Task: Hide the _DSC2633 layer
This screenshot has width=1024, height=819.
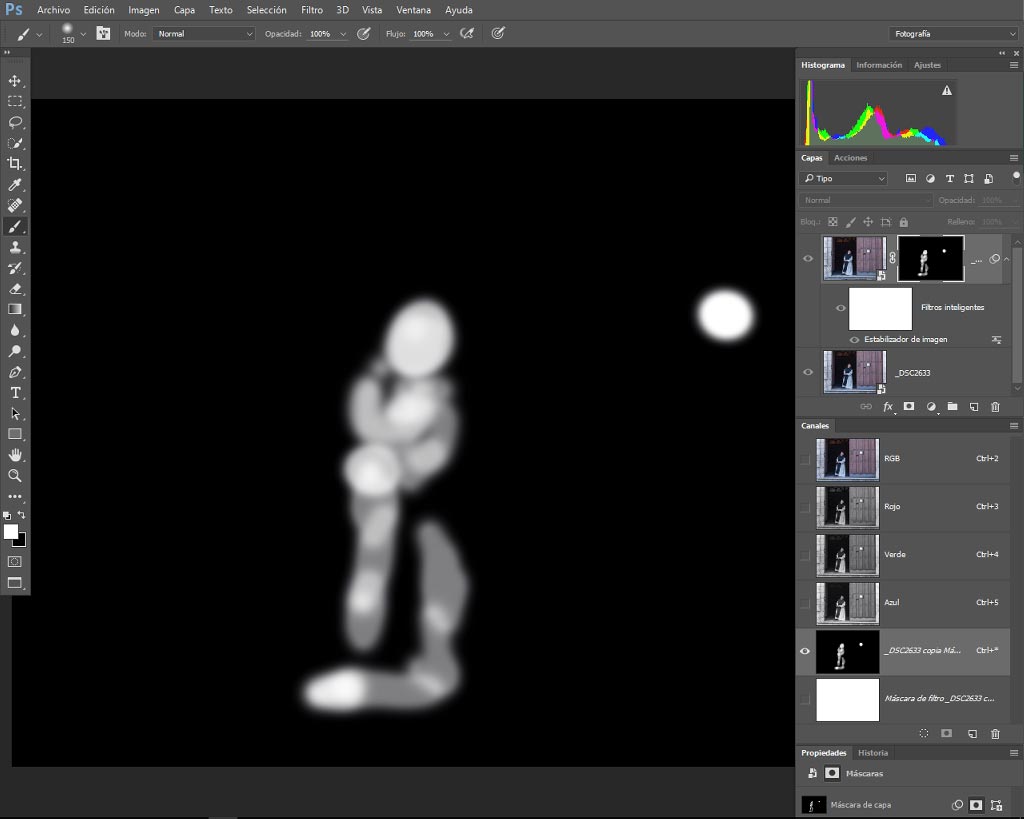Action: (x=808, y=372)
